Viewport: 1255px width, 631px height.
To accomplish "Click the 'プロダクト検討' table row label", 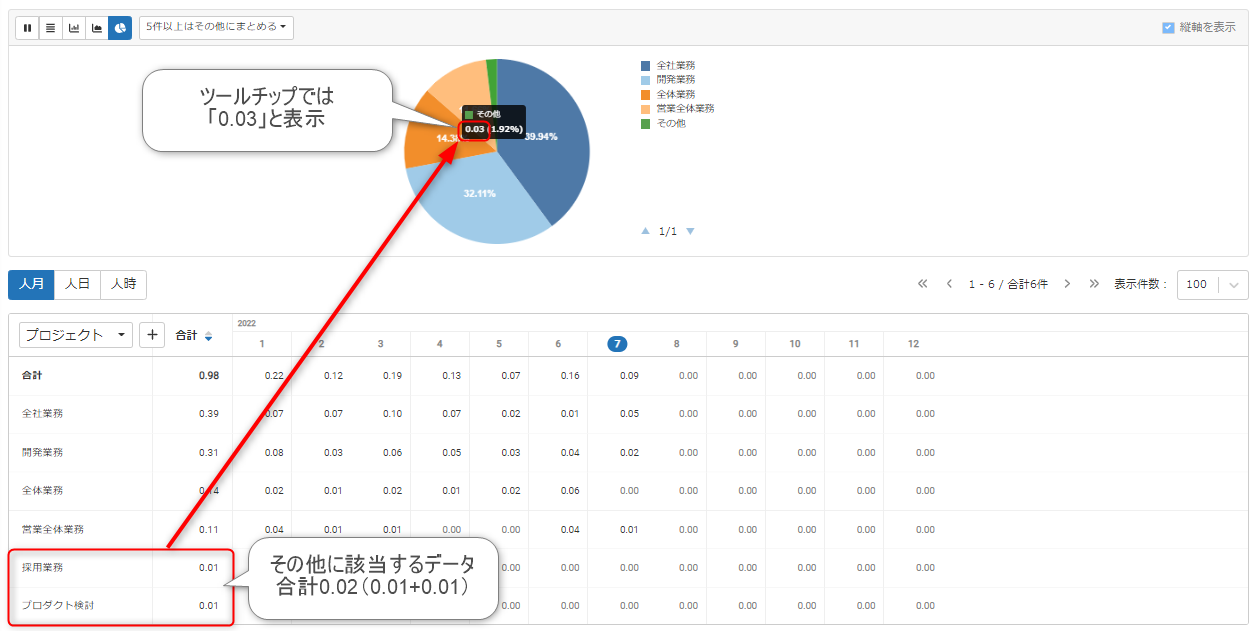I will 58,605.
